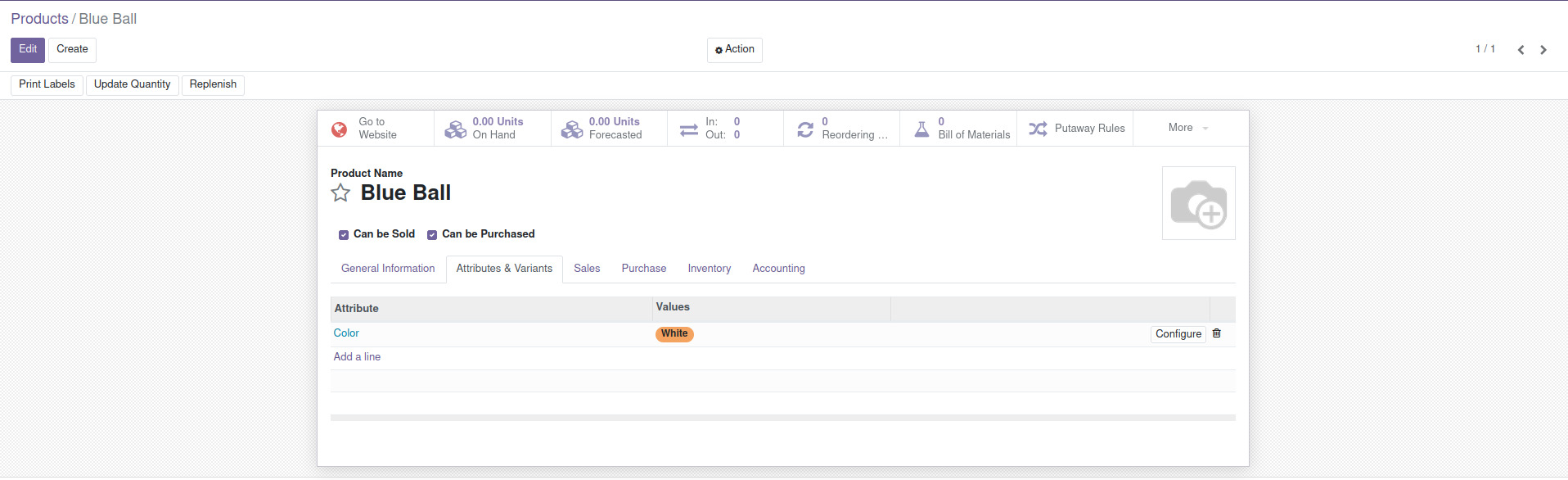Image resolution: width=1568 pixels, height=480 pixels.
Task: Click the product image camera placeholder
Action: point(1199,203)
